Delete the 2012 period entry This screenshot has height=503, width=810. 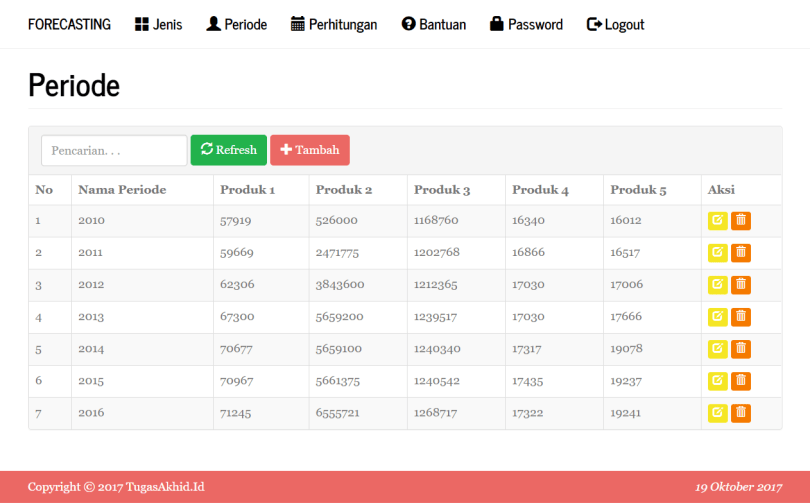click(741, 285)
